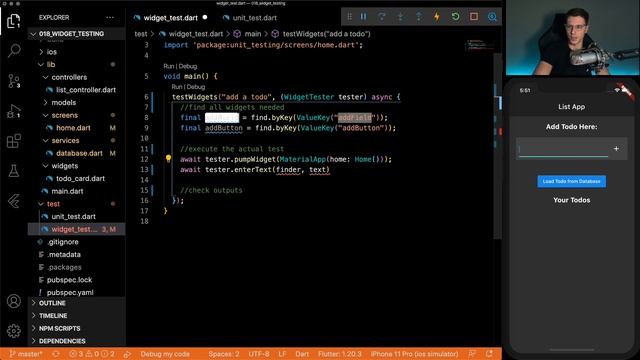Click 'iPhone 11 Pro (ios simulator)' status entry
Screen dimensions: 640x360
coord(414,354)
